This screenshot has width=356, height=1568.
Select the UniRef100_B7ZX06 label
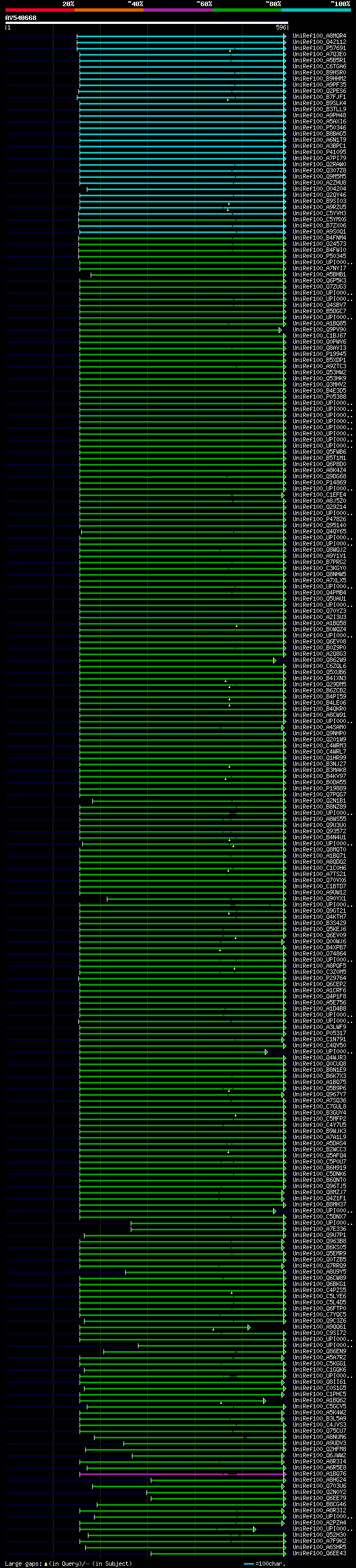(x=319, y=226)
